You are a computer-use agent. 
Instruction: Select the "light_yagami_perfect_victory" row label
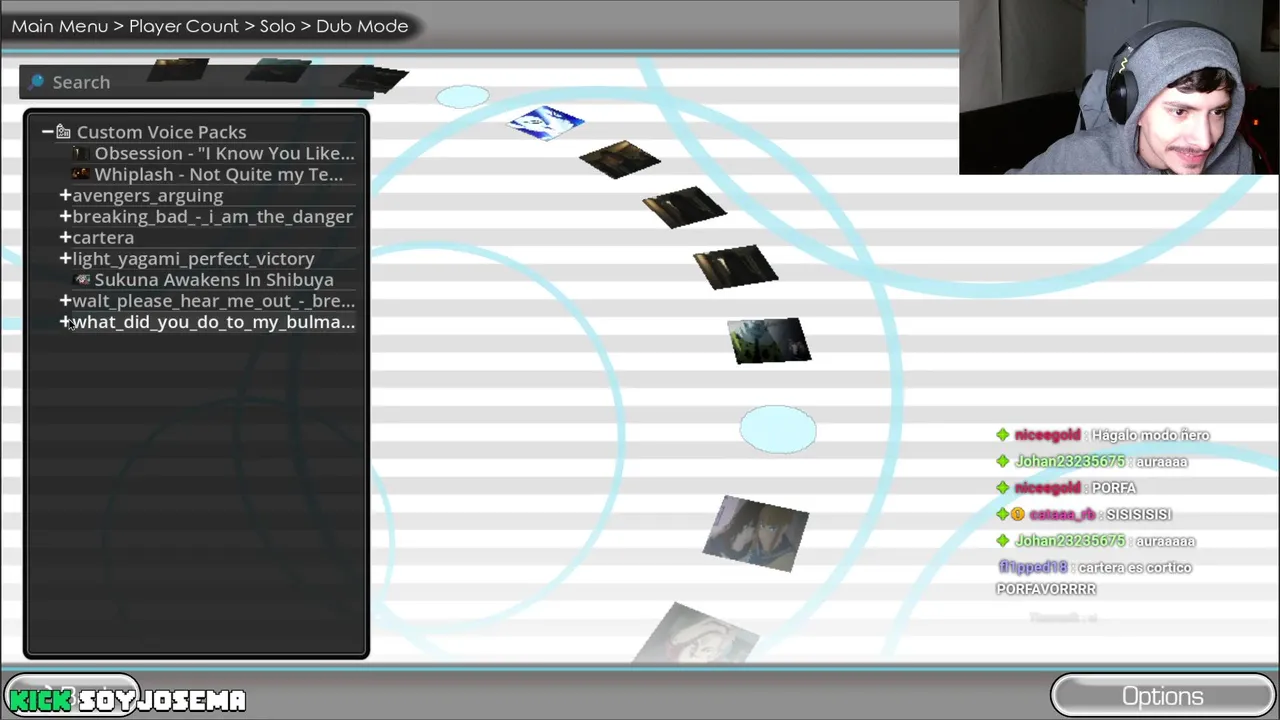(x=193, y=259)
